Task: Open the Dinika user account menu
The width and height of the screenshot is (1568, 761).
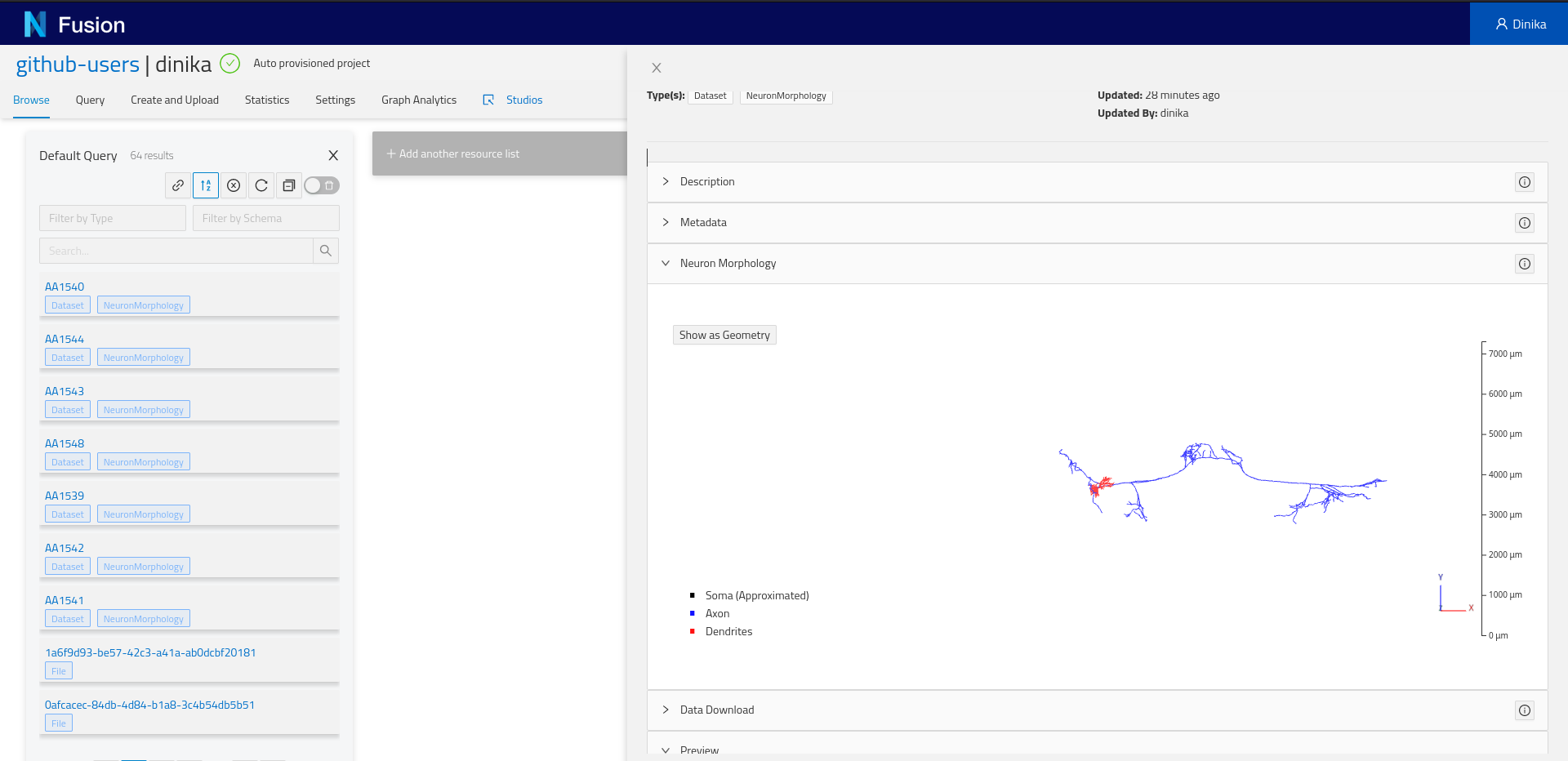Action: tap(1519, 24)
